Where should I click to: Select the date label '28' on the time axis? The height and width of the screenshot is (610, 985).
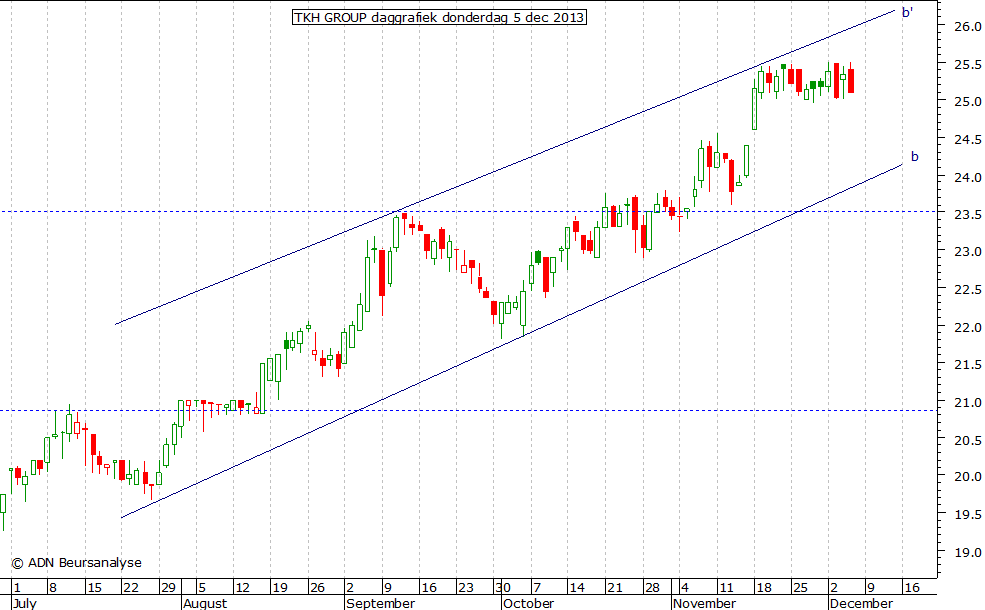[x=652, y=588]
